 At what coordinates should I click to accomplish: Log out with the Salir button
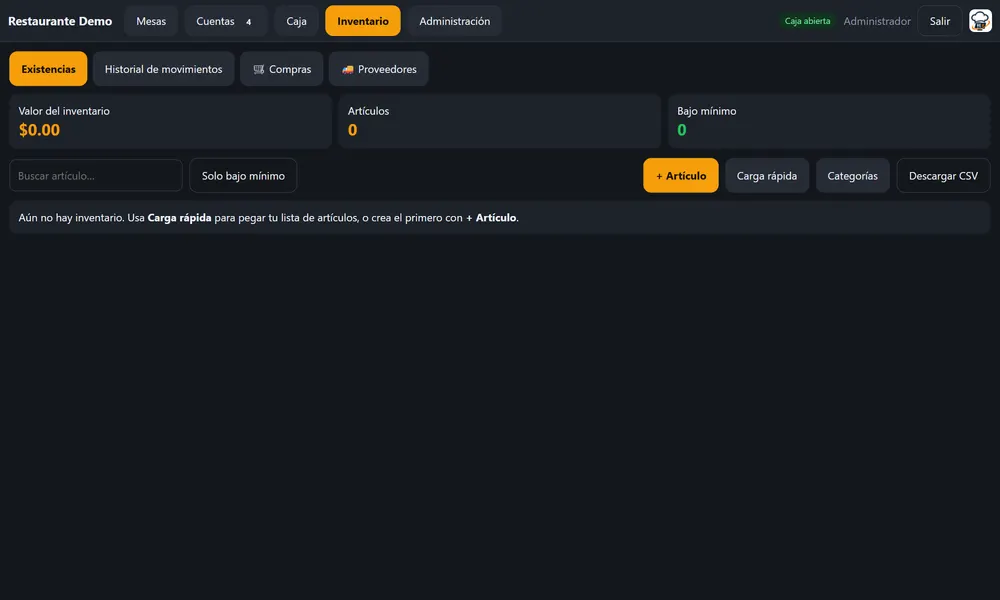(x=939, y=21)
